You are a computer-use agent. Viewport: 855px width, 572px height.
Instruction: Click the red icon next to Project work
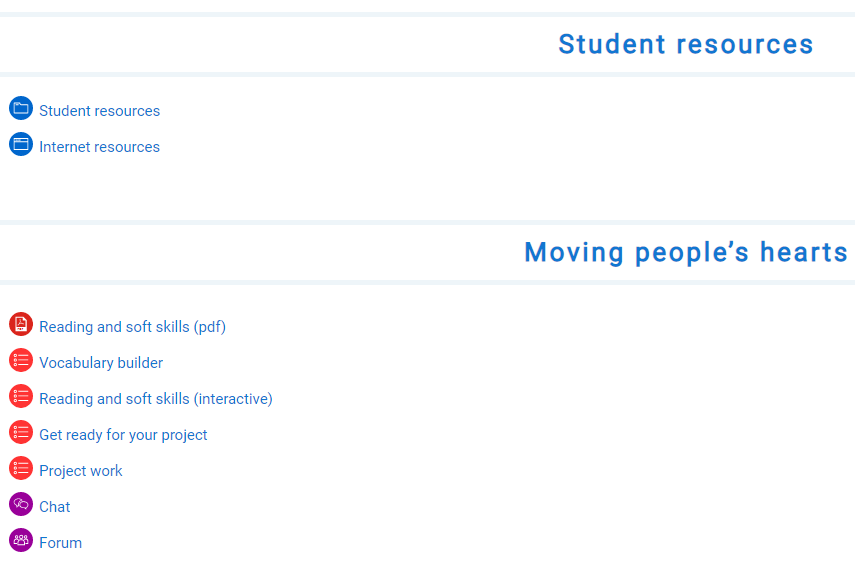click(x=21, y=468)
